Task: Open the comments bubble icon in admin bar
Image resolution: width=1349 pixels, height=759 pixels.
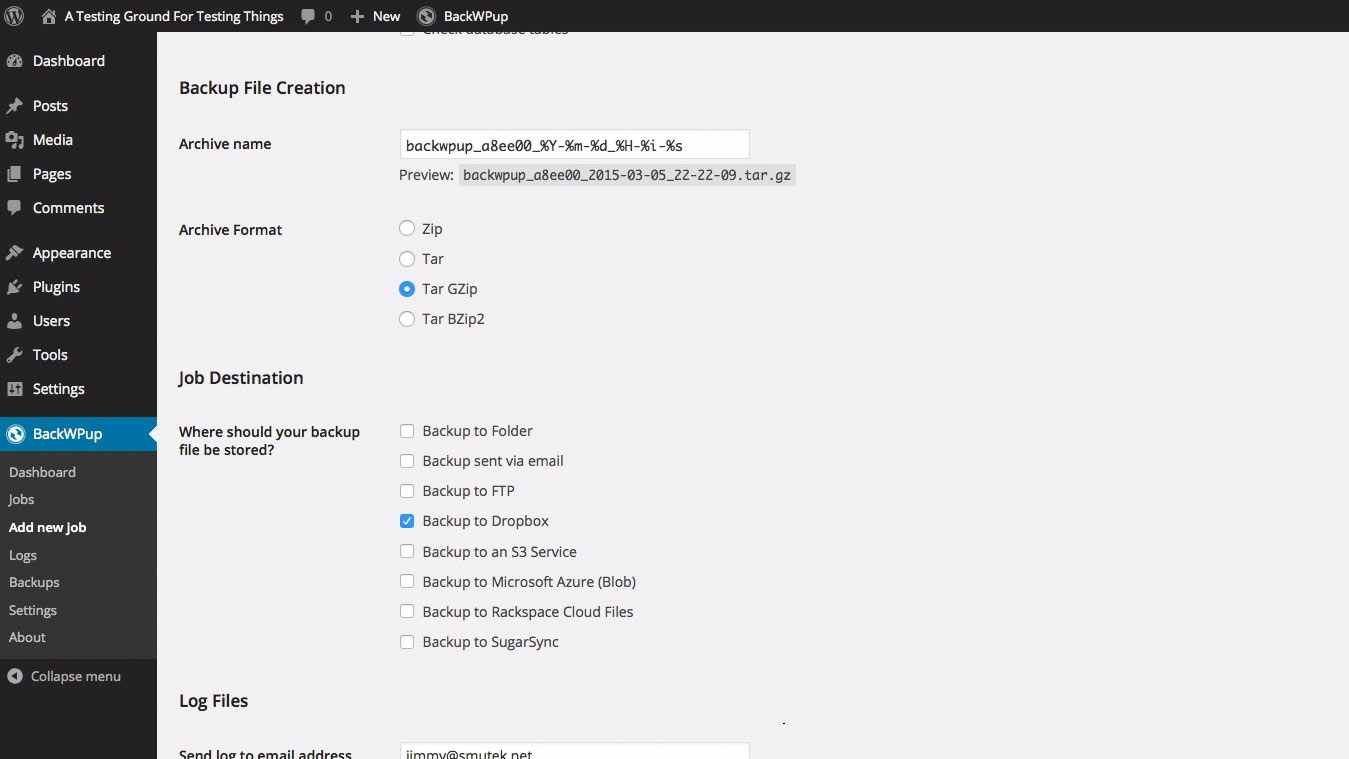Action: pyautogui.click(x=309, y=16)
